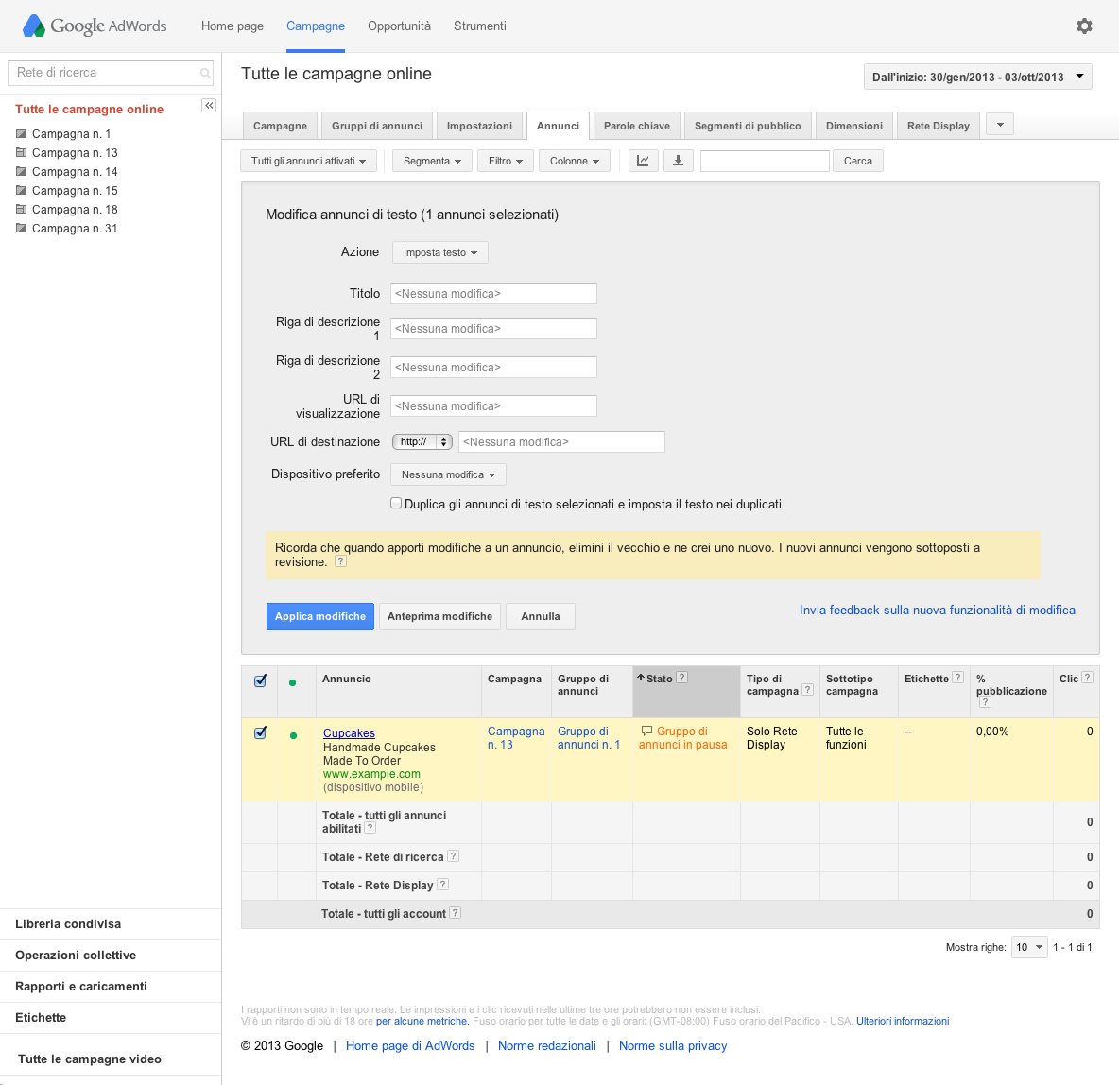
Task: Click help icon next to Tipo di campagna
Action: pyautogui.click(x=807, y=689)
